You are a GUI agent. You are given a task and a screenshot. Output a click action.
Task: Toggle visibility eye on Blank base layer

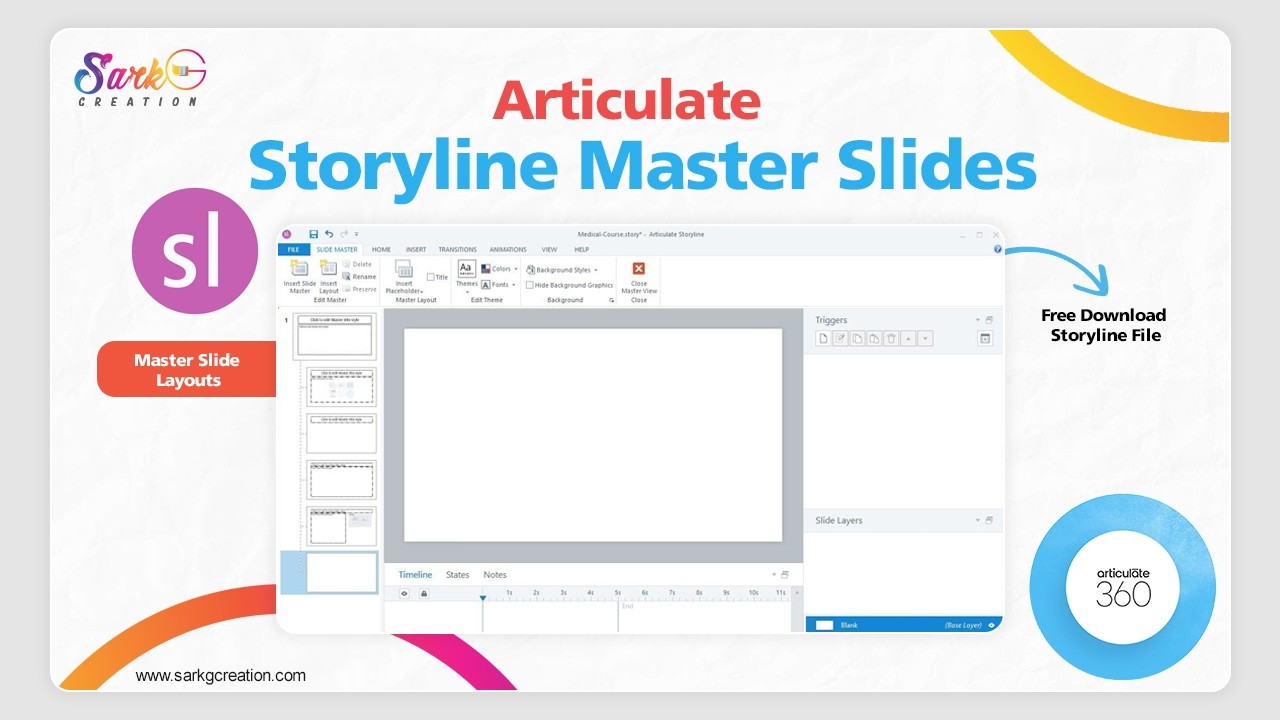(992, 625)
